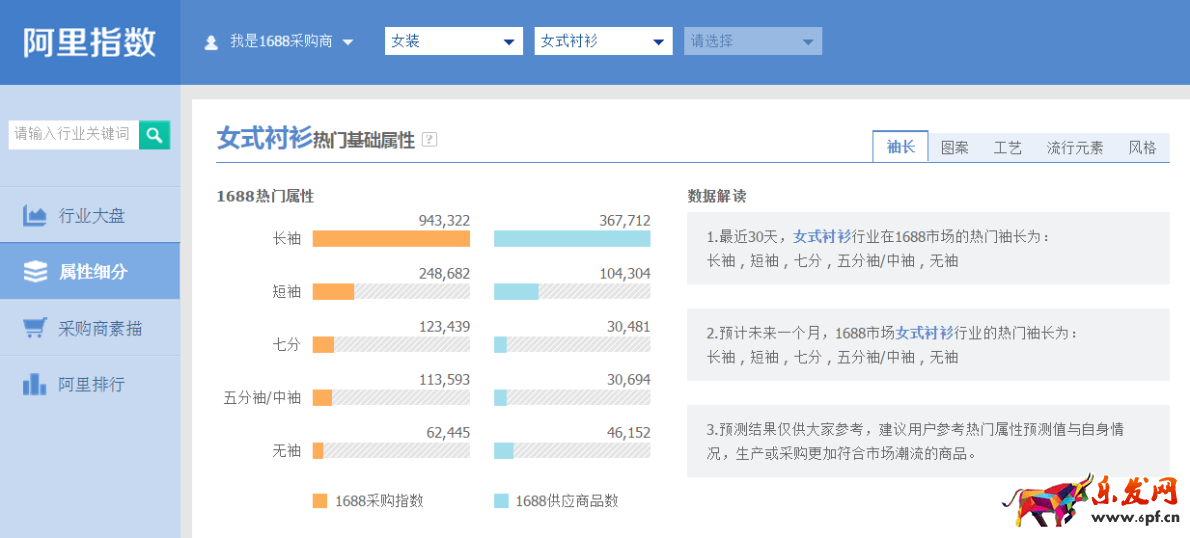The width and height of the screenshot is (1190, 538).
Task: Click the 行业大盘 chart icon
Action: click(x=34, y=216)
